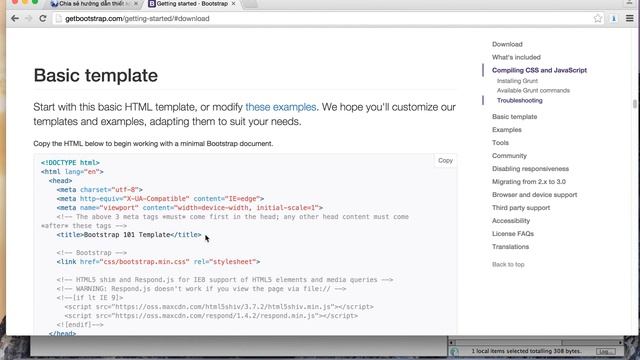640x360 pixels.
Task: Click the respond.min.js script line
Action: coord(211,316)
